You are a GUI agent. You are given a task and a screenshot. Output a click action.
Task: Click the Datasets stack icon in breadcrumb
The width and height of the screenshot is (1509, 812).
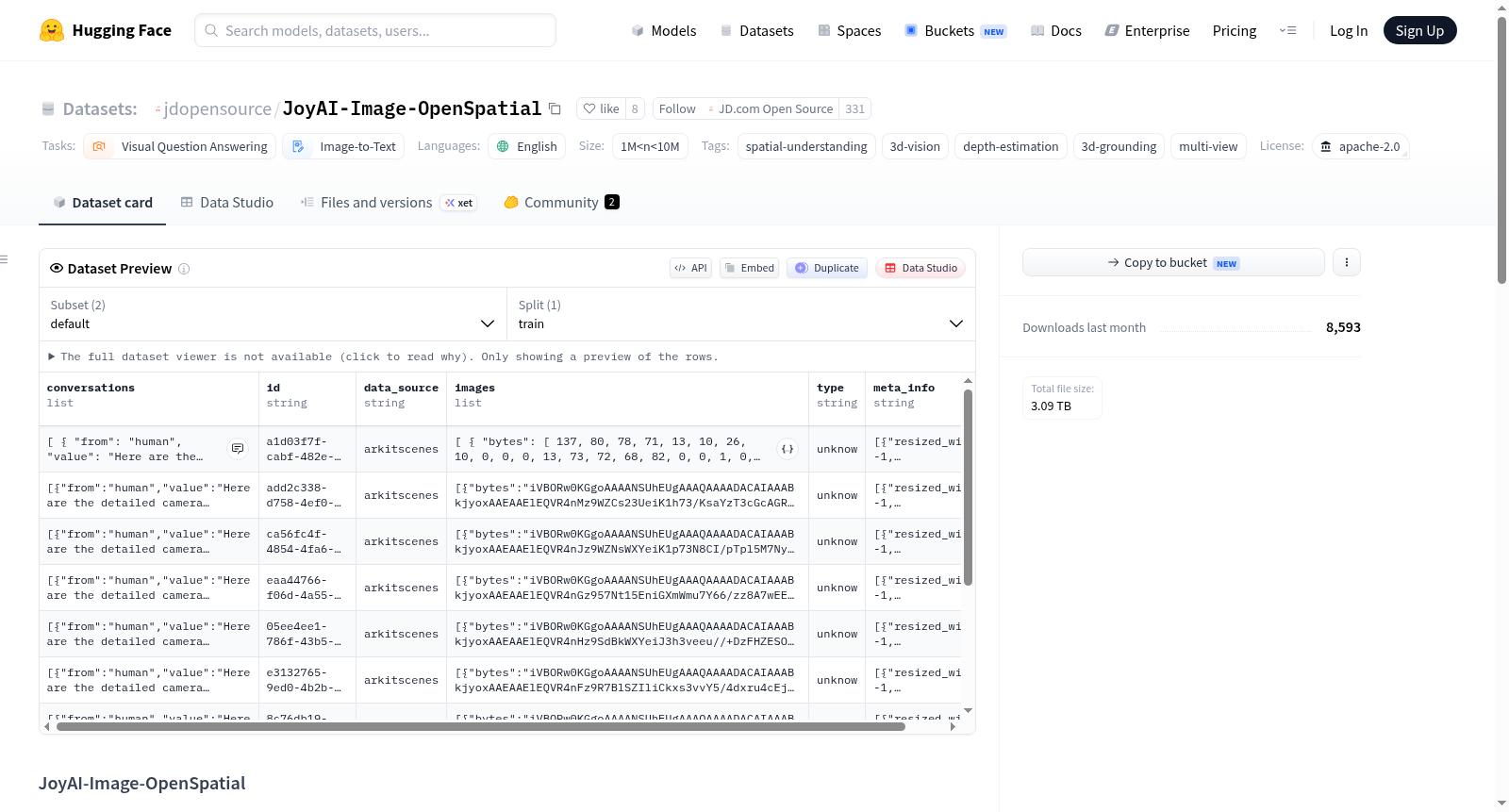(48, 109)
